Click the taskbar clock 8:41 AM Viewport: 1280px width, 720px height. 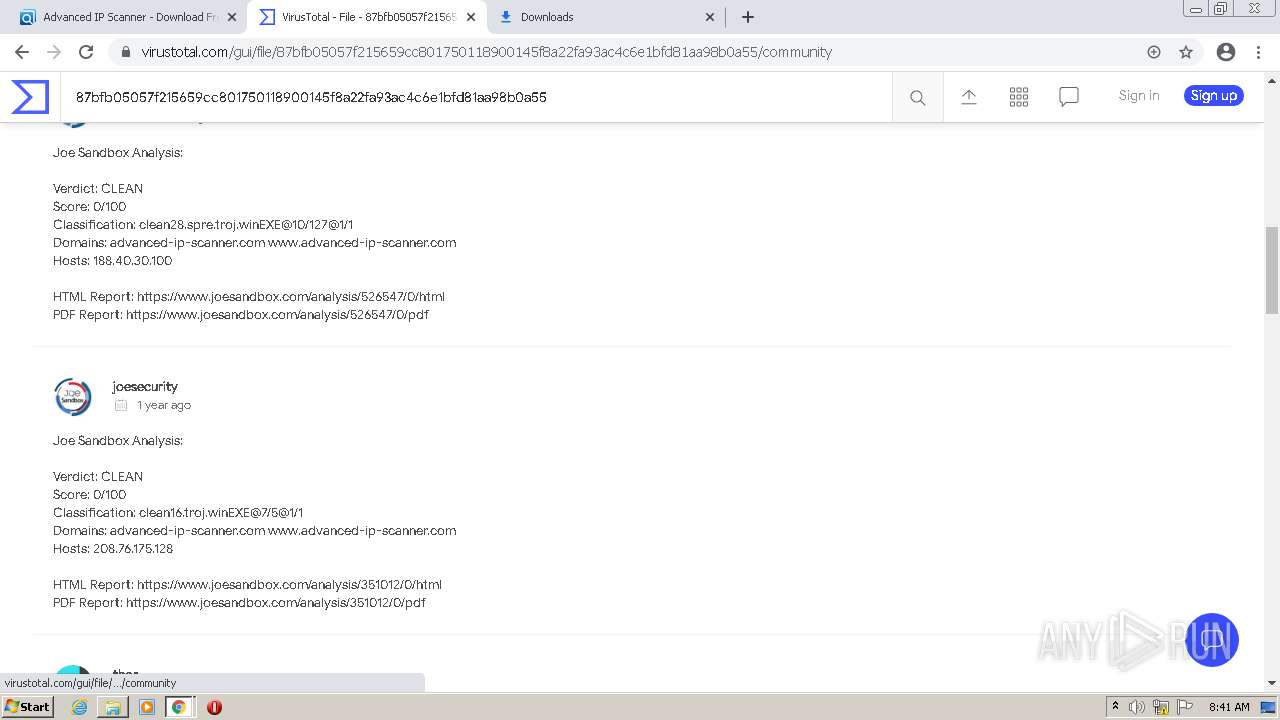[1229, 707]
